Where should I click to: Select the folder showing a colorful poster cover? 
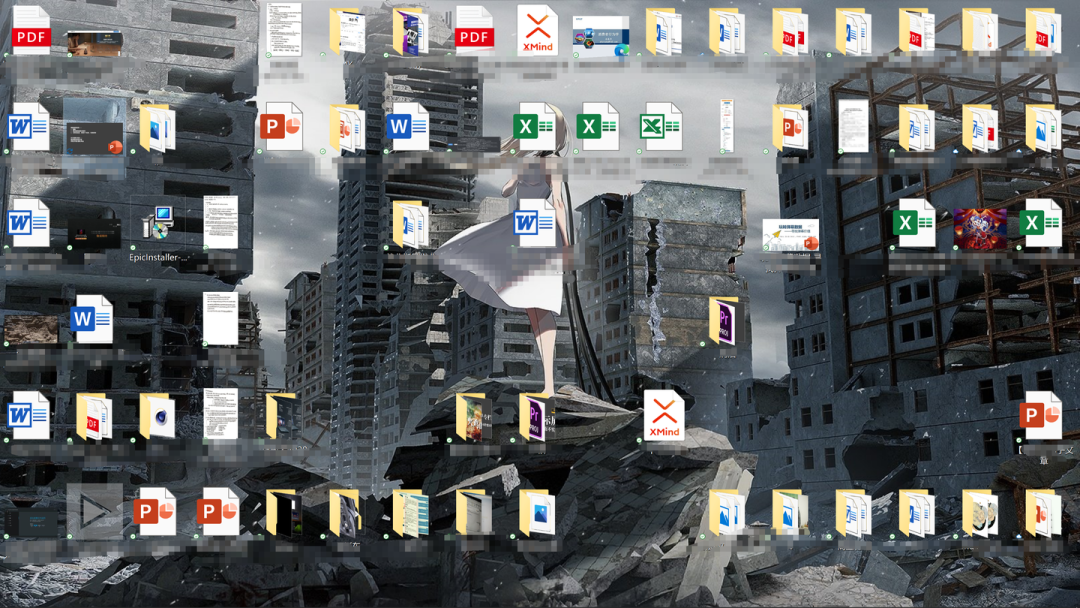(474, 417)
